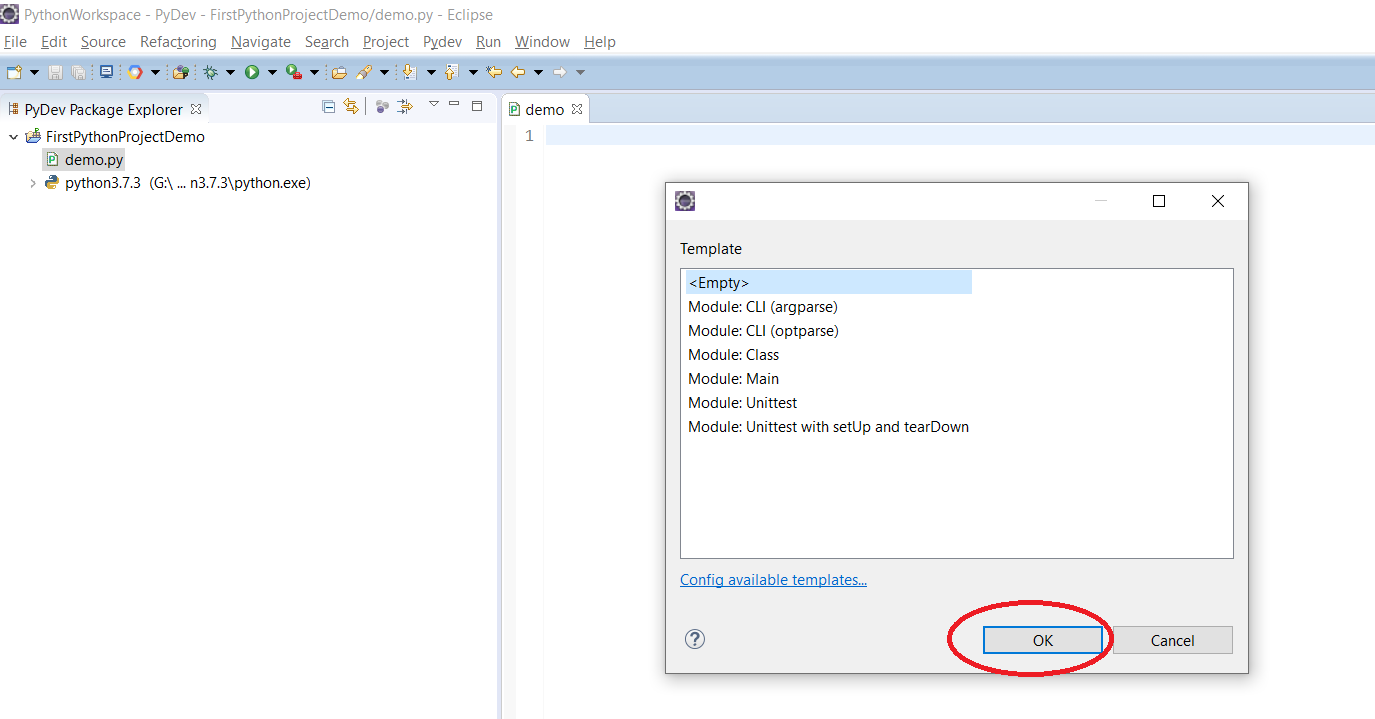1375x719 pixels.
Task: Toggle Link with Editor in Package Explorer
Action: point(351,107)
